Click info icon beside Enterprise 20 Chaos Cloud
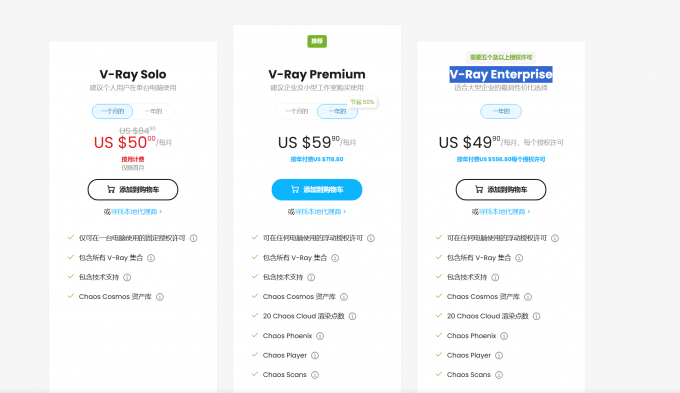Image resolution: width=680 pixels, height=393 pixels. point(536,316)
